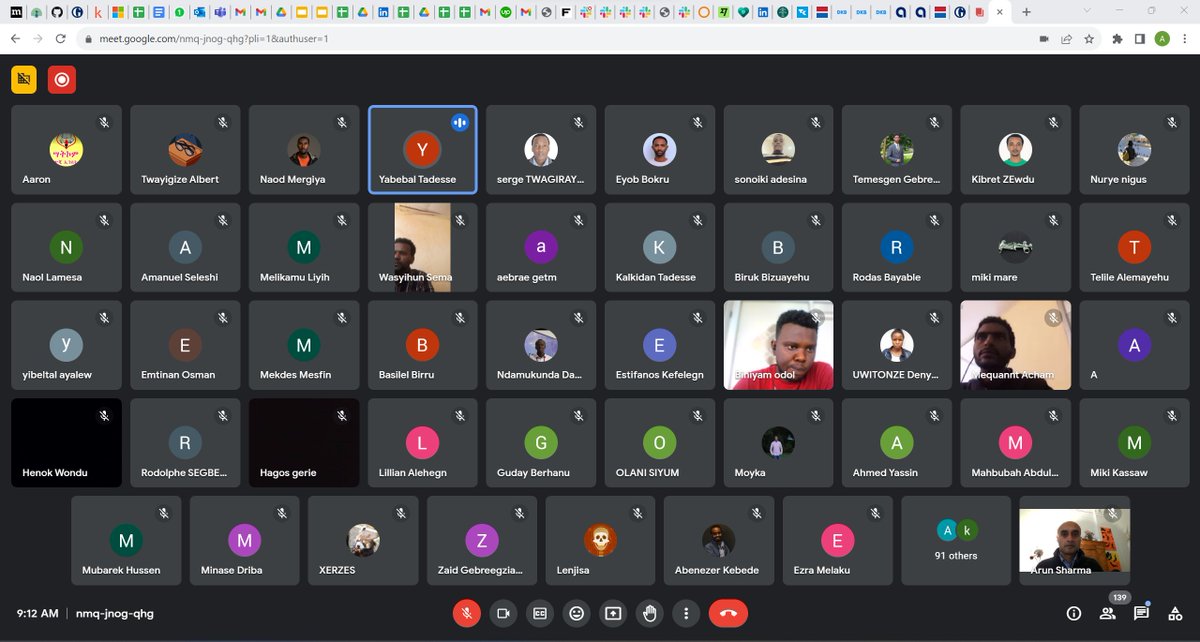This screenshot has width=1200, height=642.
Task: Click the browser forward arrow
Action: coord(38,39)
